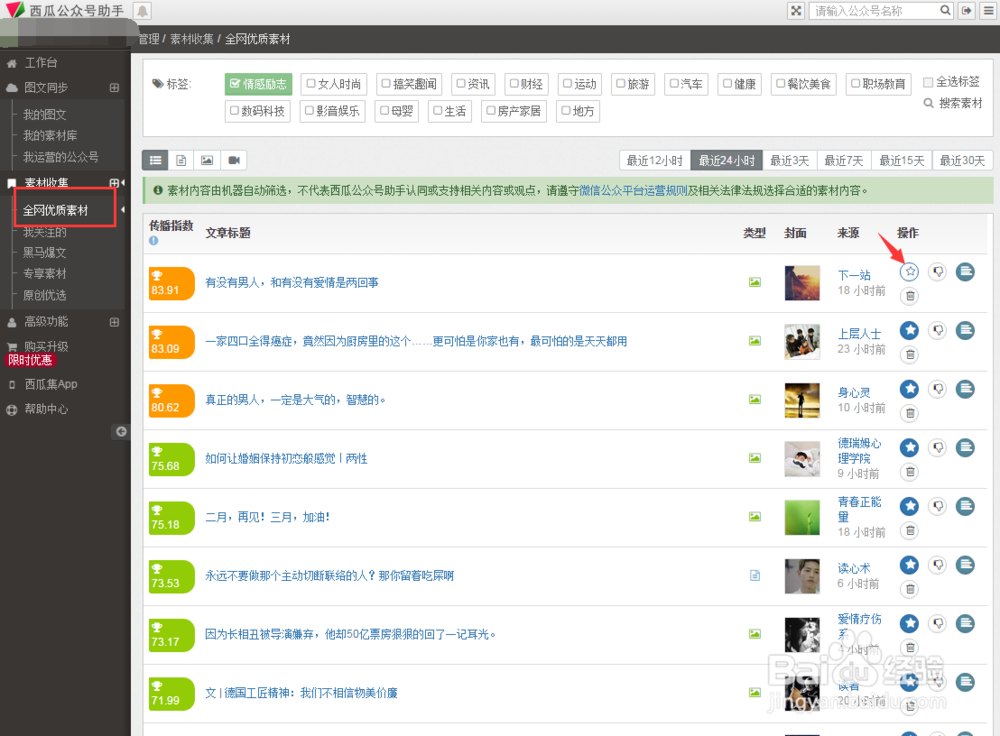Expand 高级功能 sidebar section

114,322
